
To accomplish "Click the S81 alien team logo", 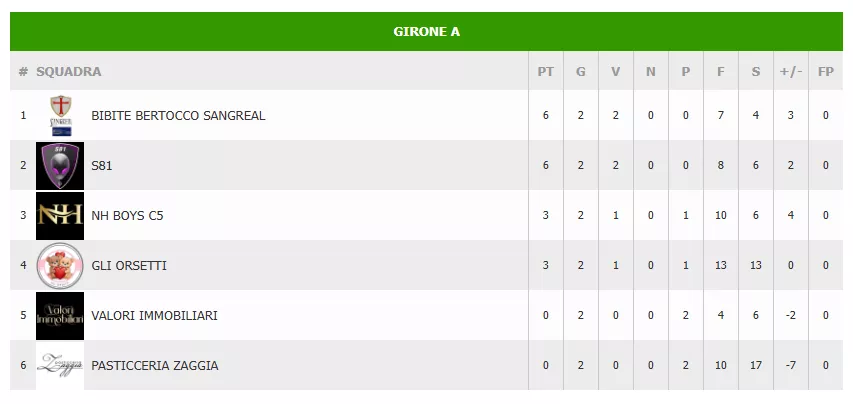I will point(59,166).
